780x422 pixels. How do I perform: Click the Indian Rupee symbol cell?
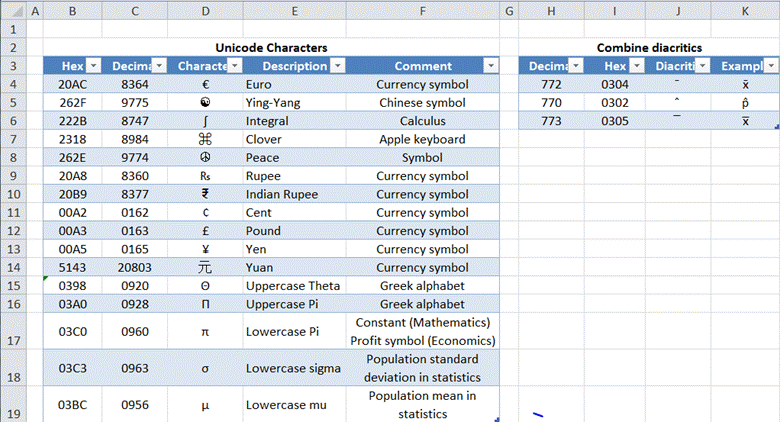point(204,195)
